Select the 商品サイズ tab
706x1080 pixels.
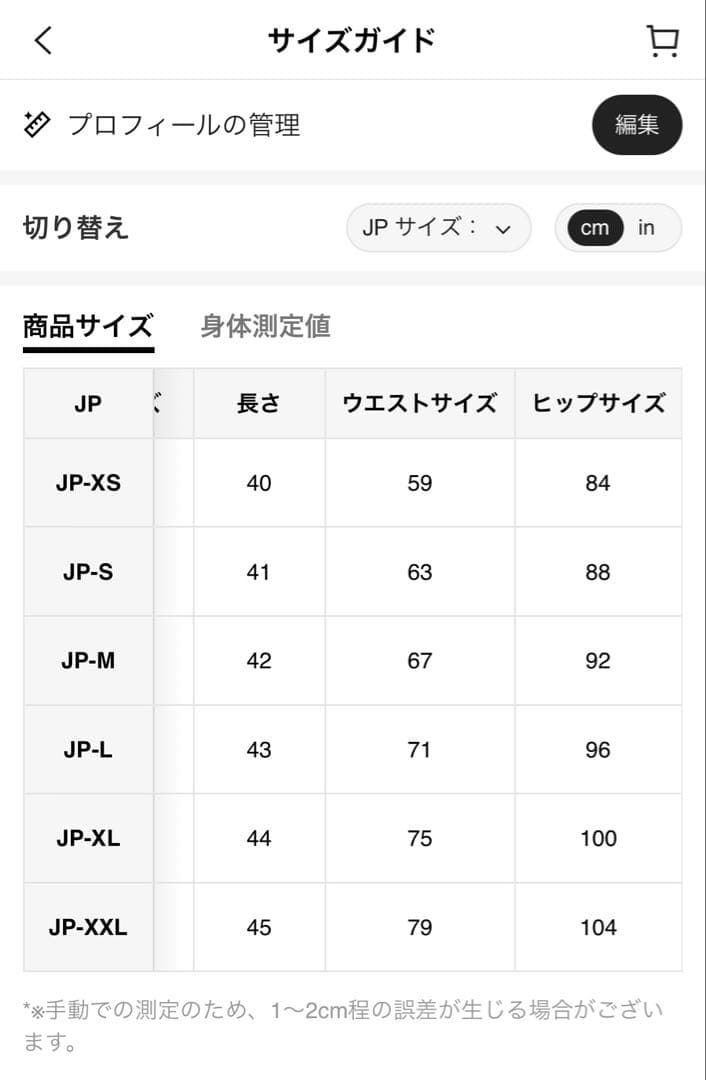click(88, 326)
